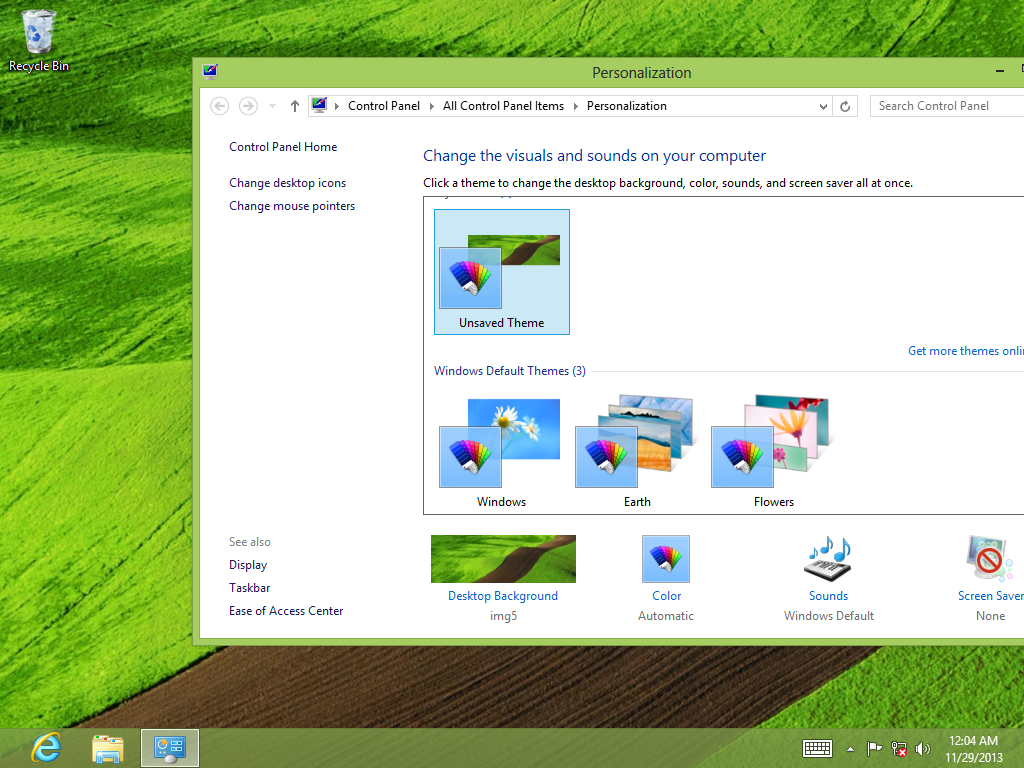Image resolution: width=1024 pixels, height=768 pixels.
Task: Open the volume speaker tray icon
Action: 922,748
